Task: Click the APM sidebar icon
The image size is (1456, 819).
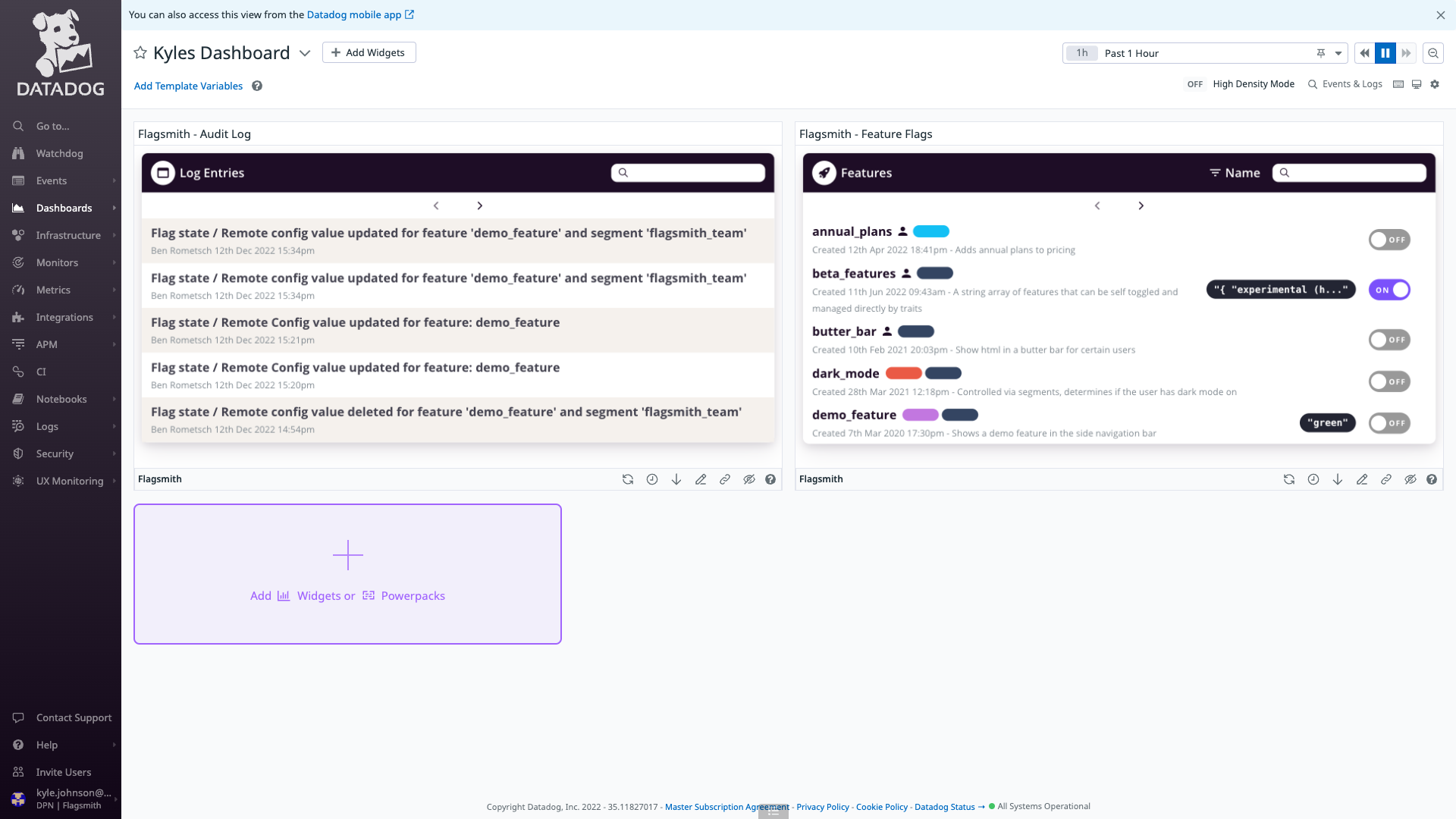Action: [18, 344]
